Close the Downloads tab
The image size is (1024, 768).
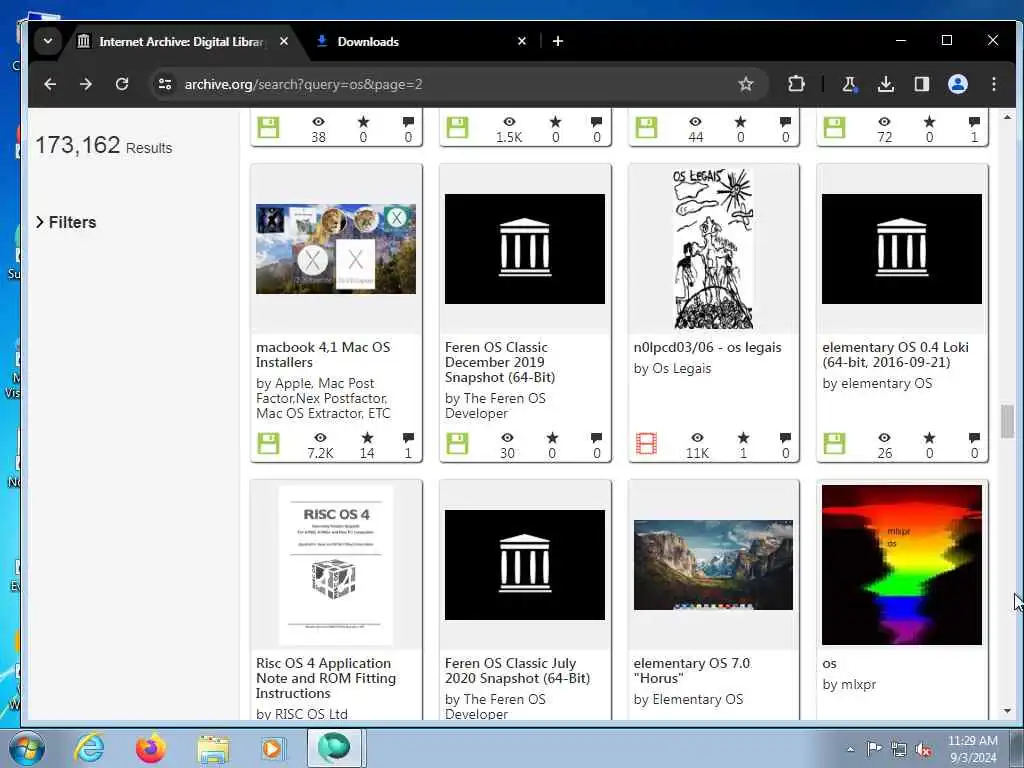click(x=522, y=41)
